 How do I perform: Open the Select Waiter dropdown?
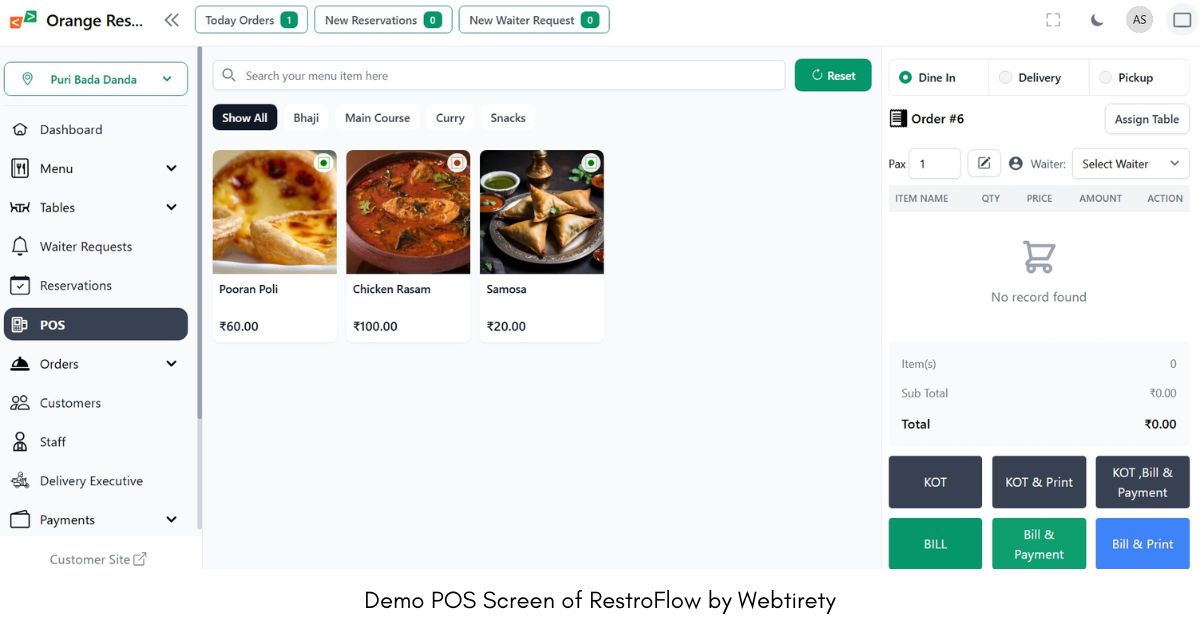[1130, 164]
